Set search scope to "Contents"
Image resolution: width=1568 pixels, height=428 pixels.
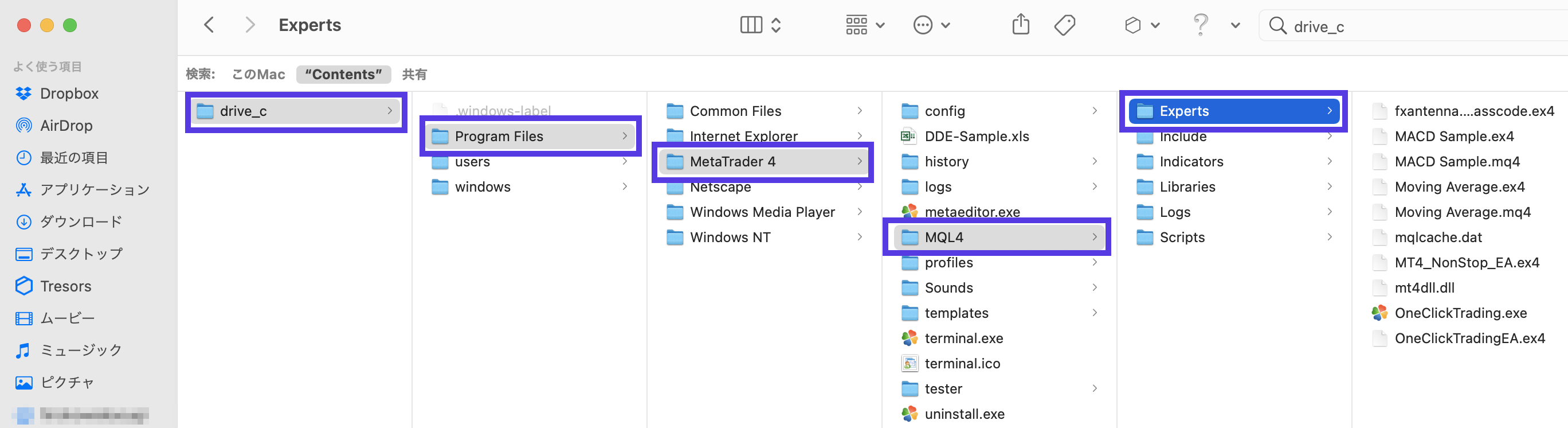point(343,75)
